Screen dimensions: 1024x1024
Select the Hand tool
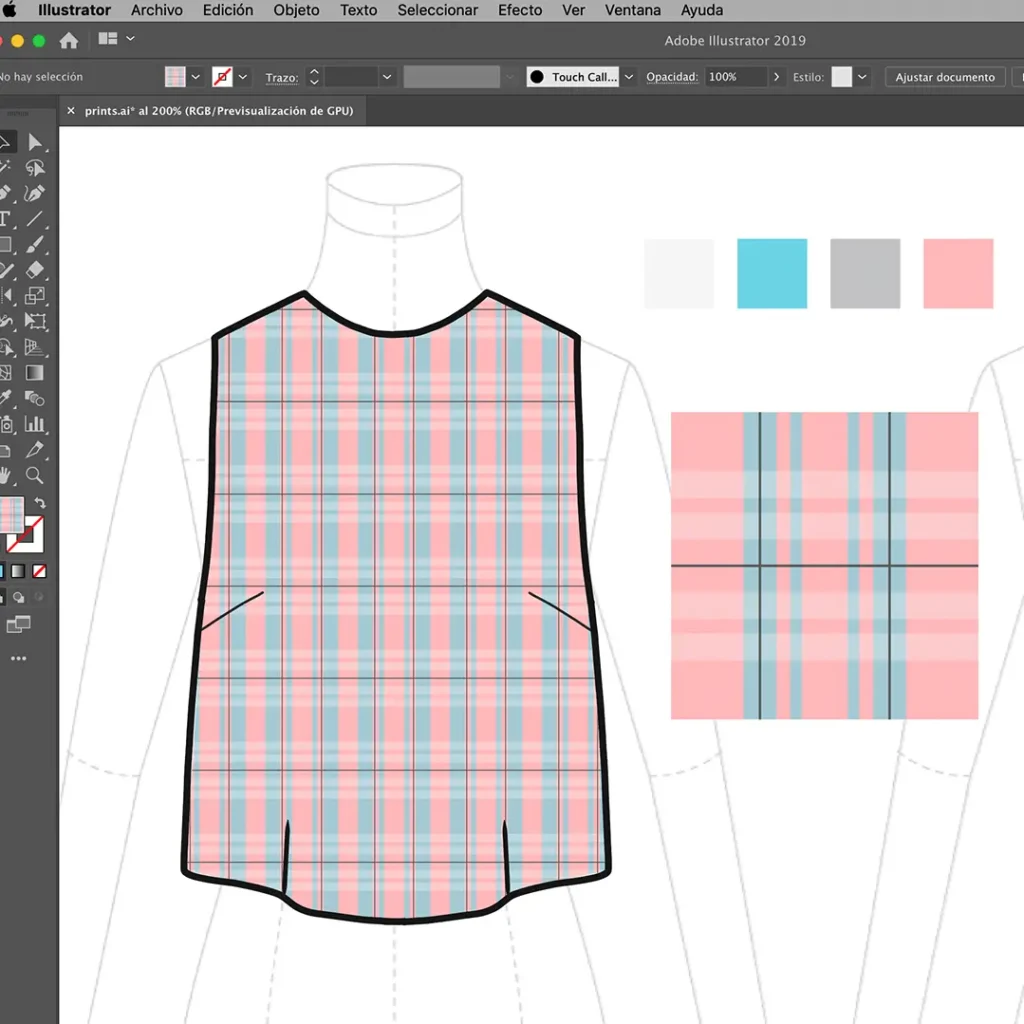coord(5,475)
